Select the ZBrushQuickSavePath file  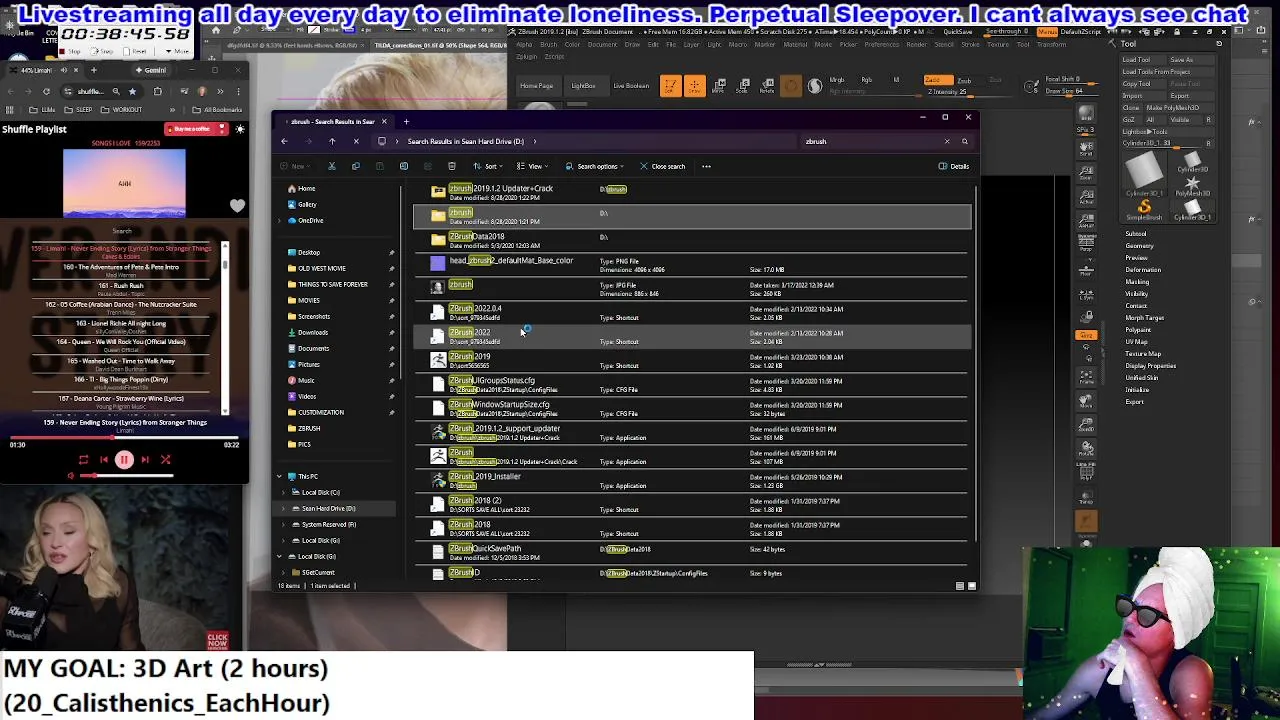(x=691, y=552)
